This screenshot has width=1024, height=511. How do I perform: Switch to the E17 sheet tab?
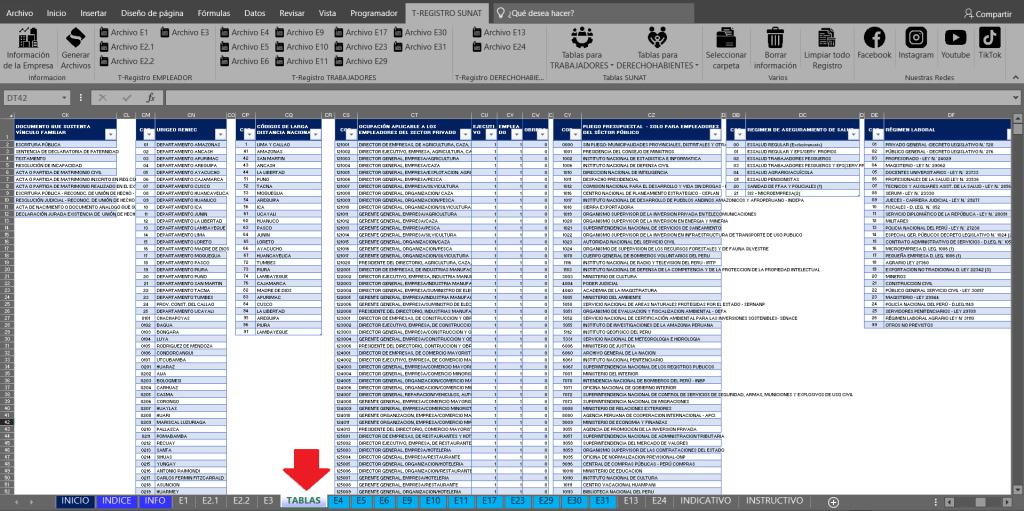click(489, 501)
